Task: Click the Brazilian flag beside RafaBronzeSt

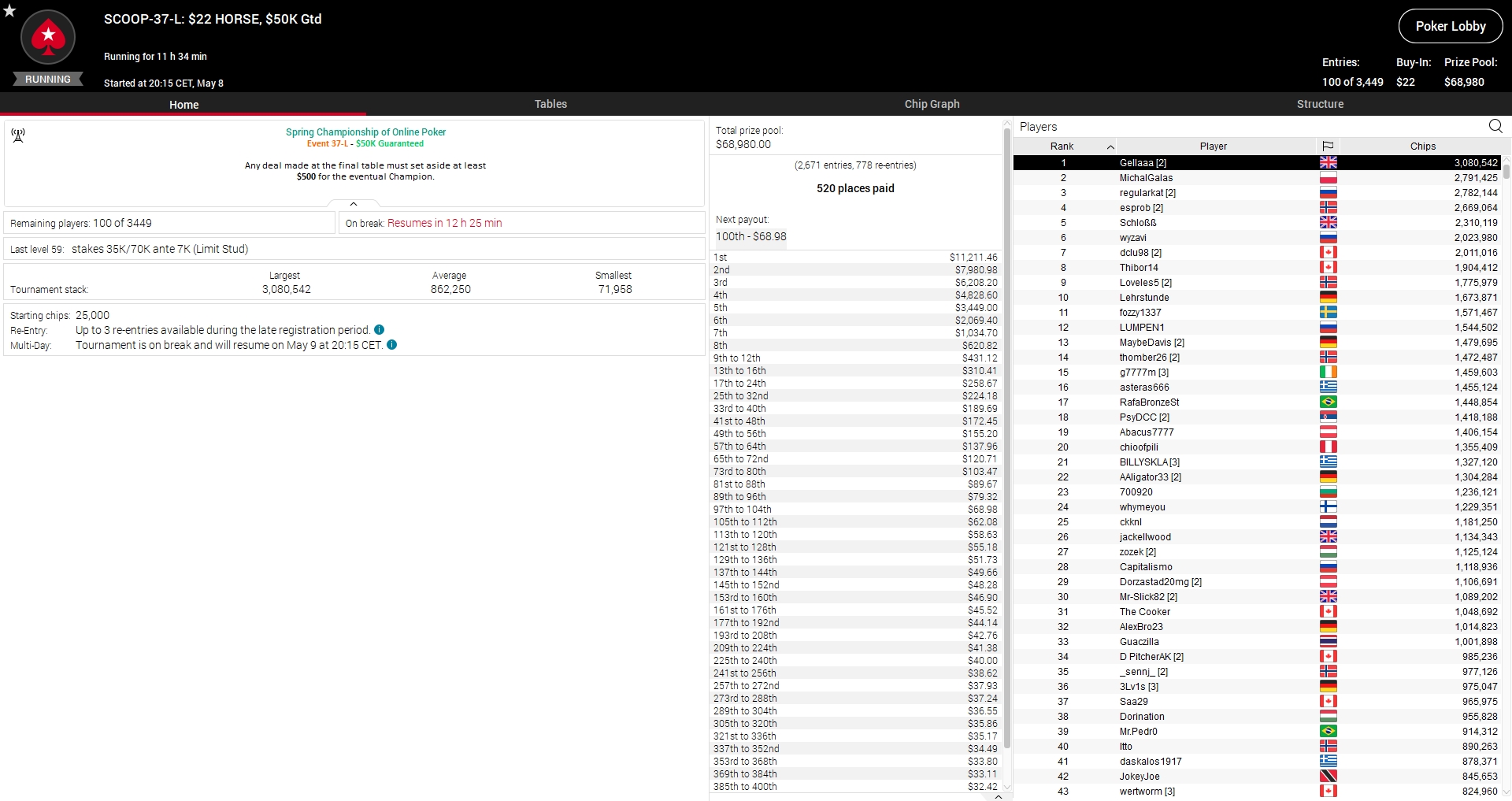Action: [1328, 402]
